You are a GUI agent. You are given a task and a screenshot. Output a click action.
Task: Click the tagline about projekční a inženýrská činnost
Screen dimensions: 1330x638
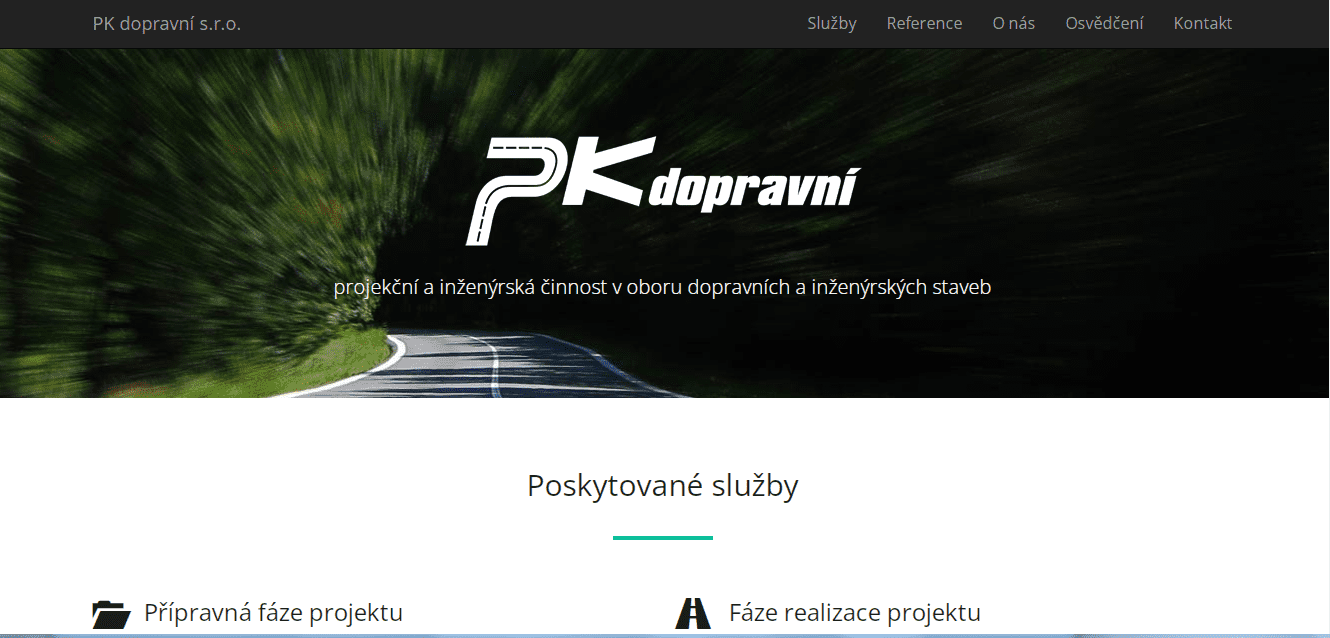click(662, 288)
